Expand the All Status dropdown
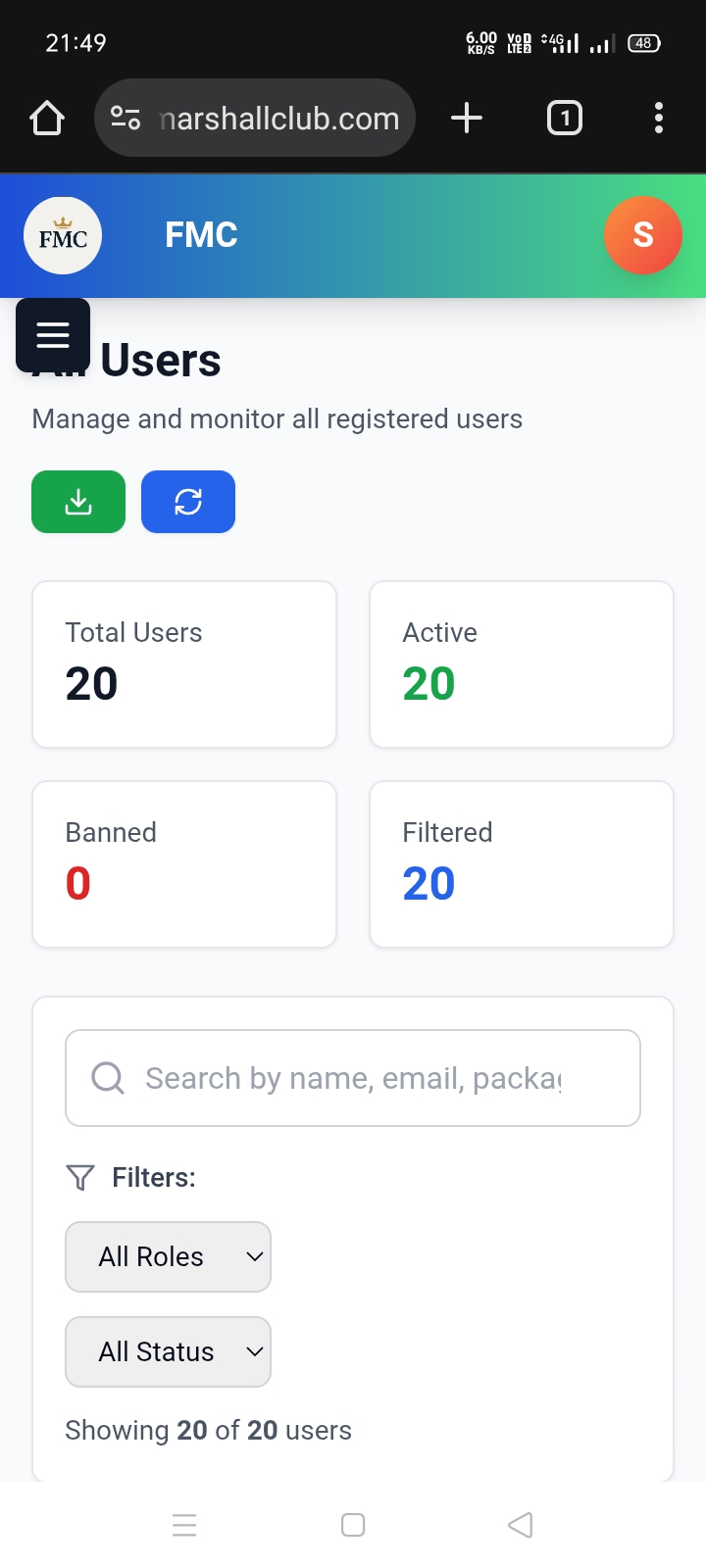 [168, 1351]
